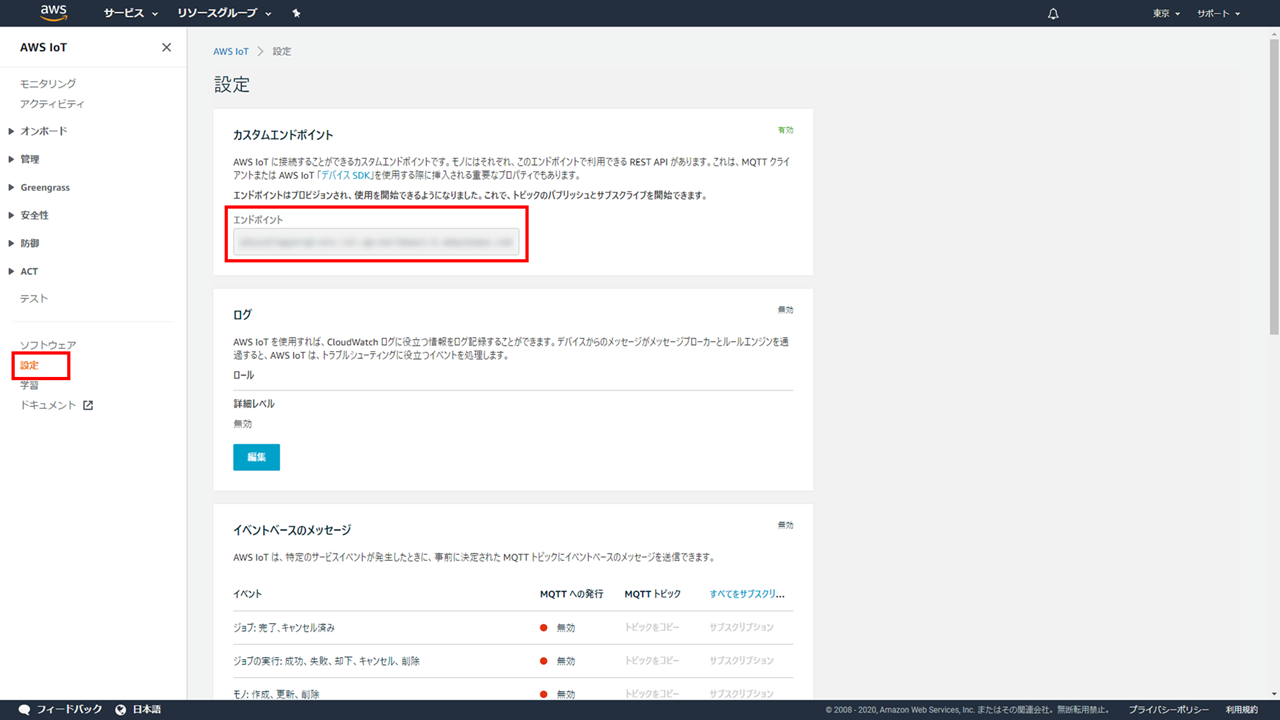This screenshot has height=720, width=1280.
Task: Click the globe language icon in footer
Action: (121, 709)
